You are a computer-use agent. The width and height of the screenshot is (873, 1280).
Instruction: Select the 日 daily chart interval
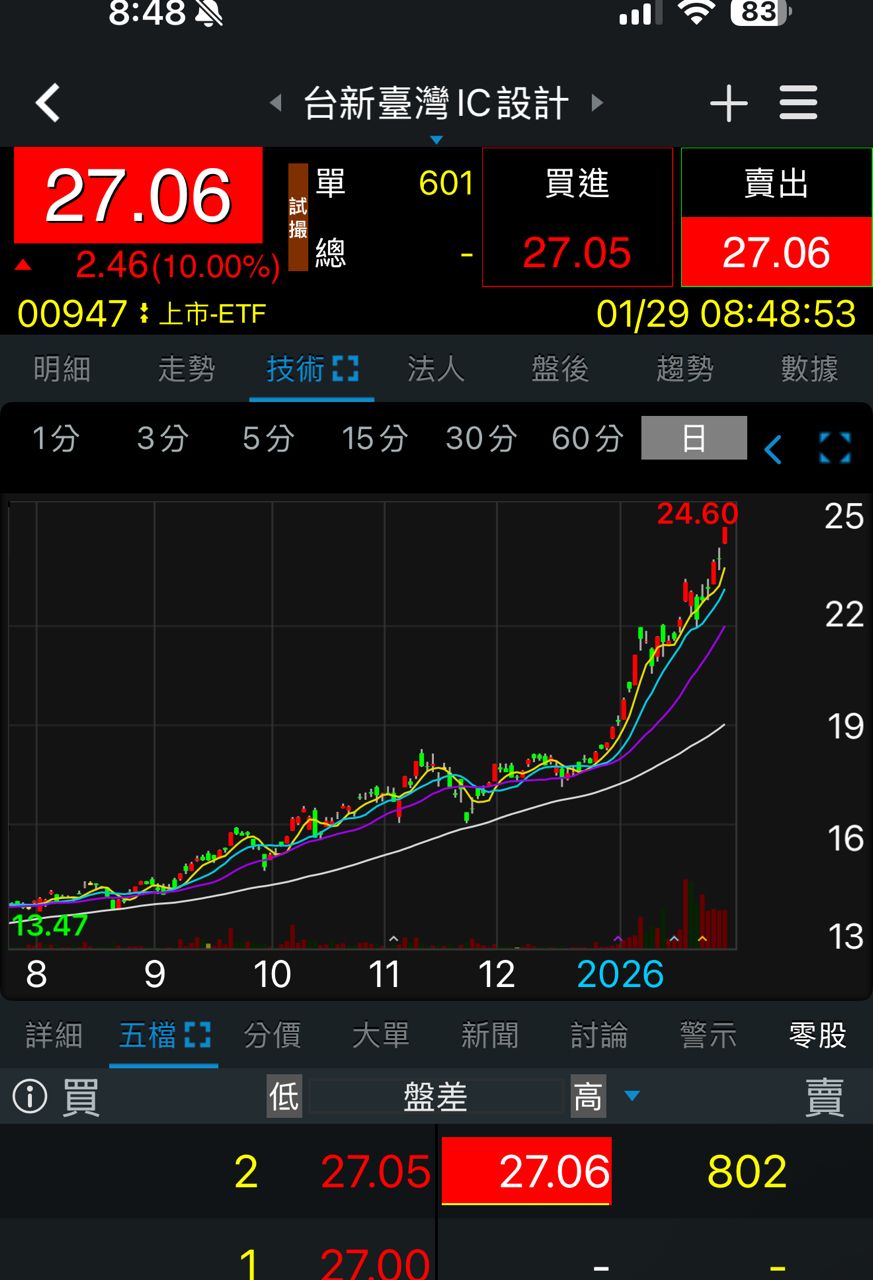pos(693,438)
